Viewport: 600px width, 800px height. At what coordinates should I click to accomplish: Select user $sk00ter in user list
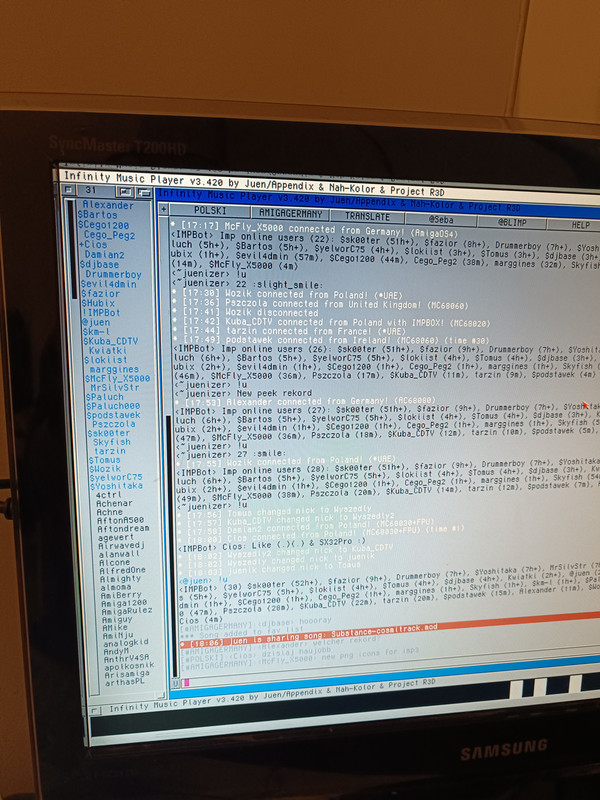pos(109,433)
